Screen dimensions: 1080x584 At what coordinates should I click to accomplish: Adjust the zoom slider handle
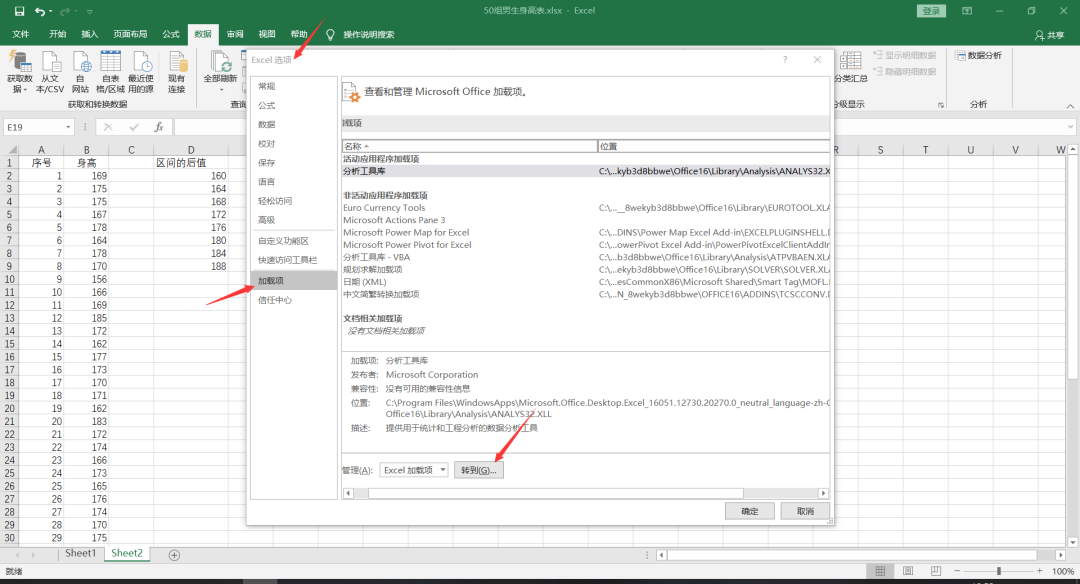click(998, 571)
